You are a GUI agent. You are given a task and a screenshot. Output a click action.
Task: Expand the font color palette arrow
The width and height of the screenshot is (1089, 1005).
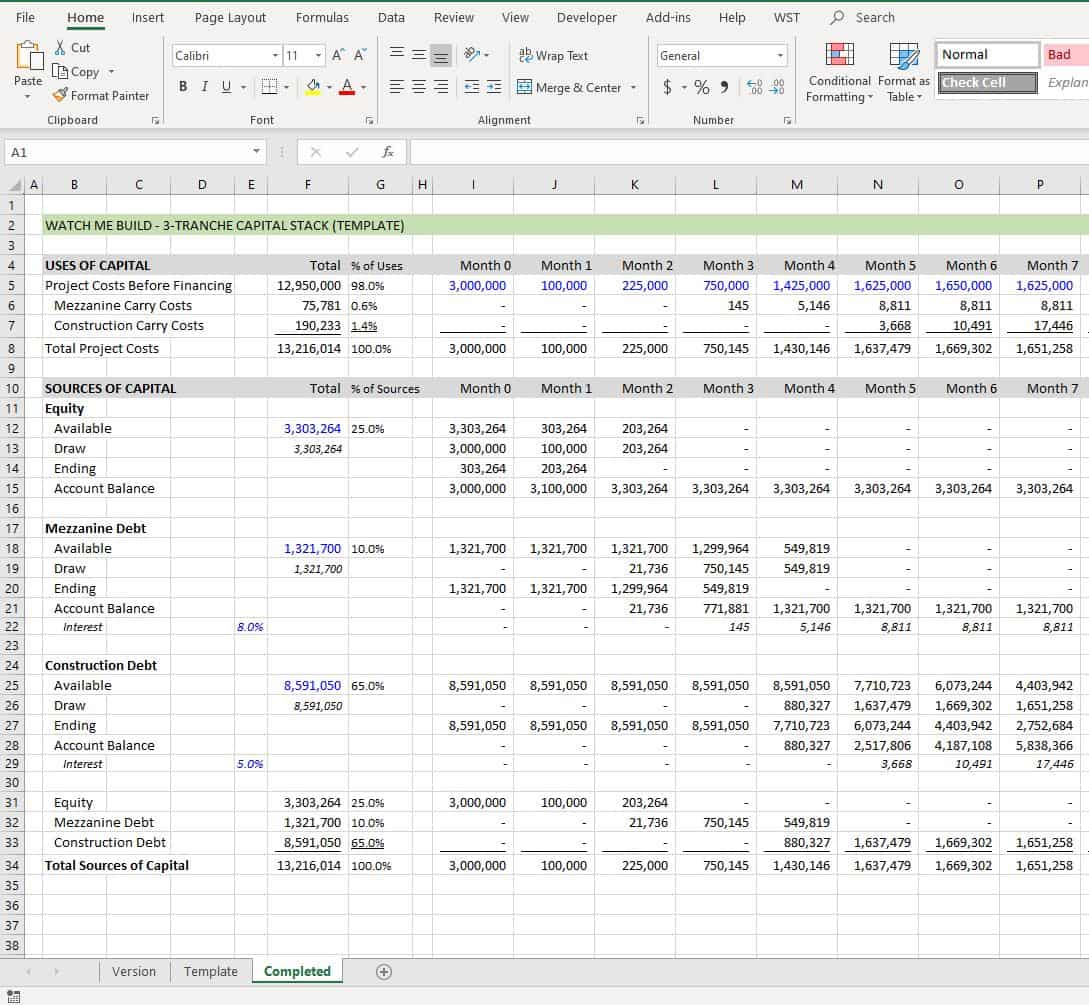363,88
